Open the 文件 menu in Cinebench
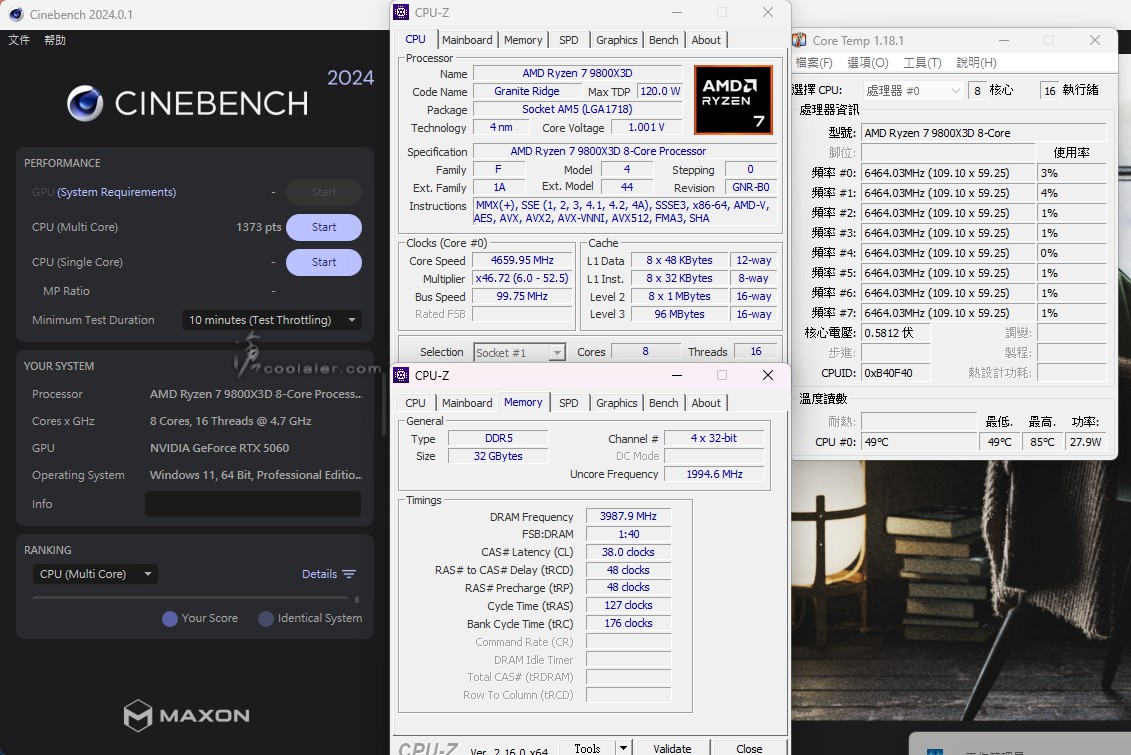 tap(19, 40)
